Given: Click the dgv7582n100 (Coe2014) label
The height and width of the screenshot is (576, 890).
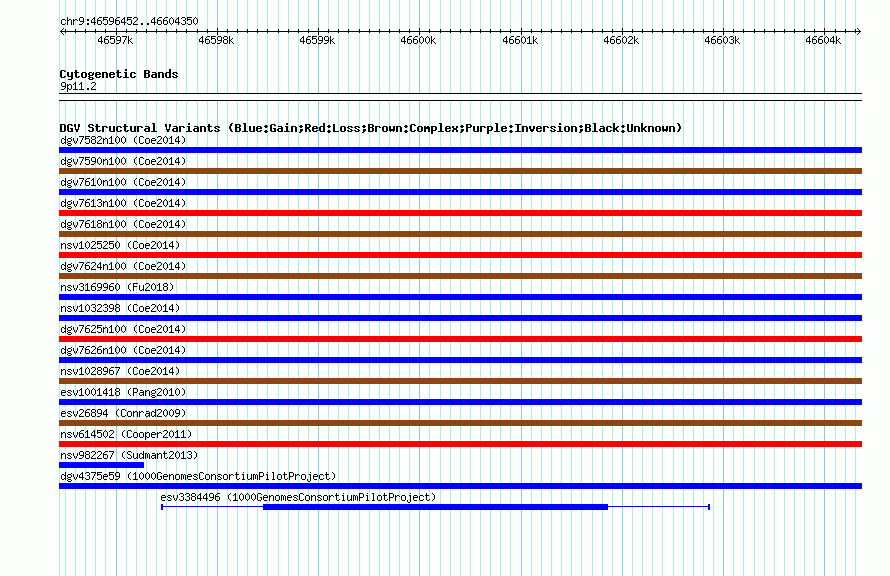Looking at the screenshot, I should pos(123,140).
